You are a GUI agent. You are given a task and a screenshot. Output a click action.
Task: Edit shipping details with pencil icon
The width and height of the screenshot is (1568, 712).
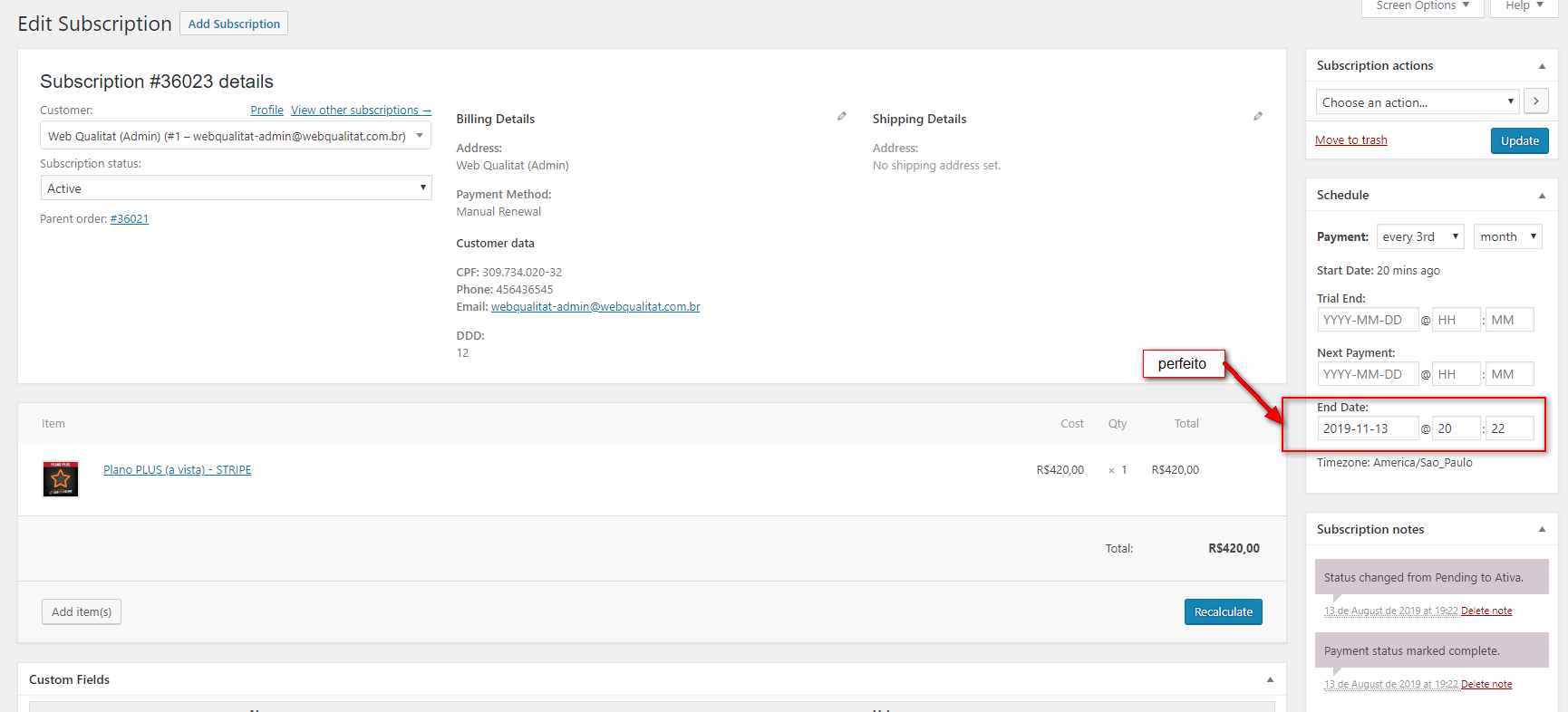pos(1257,117)
